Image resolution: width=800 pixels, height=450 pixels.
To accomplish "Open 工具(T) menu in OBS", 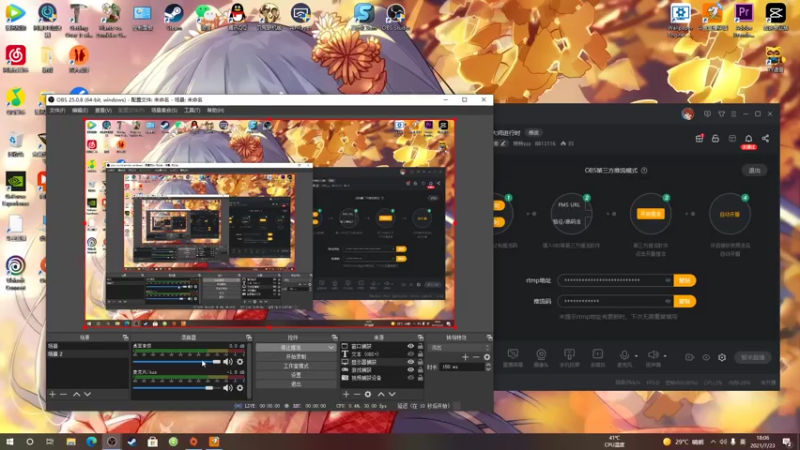I will [192, 110].
